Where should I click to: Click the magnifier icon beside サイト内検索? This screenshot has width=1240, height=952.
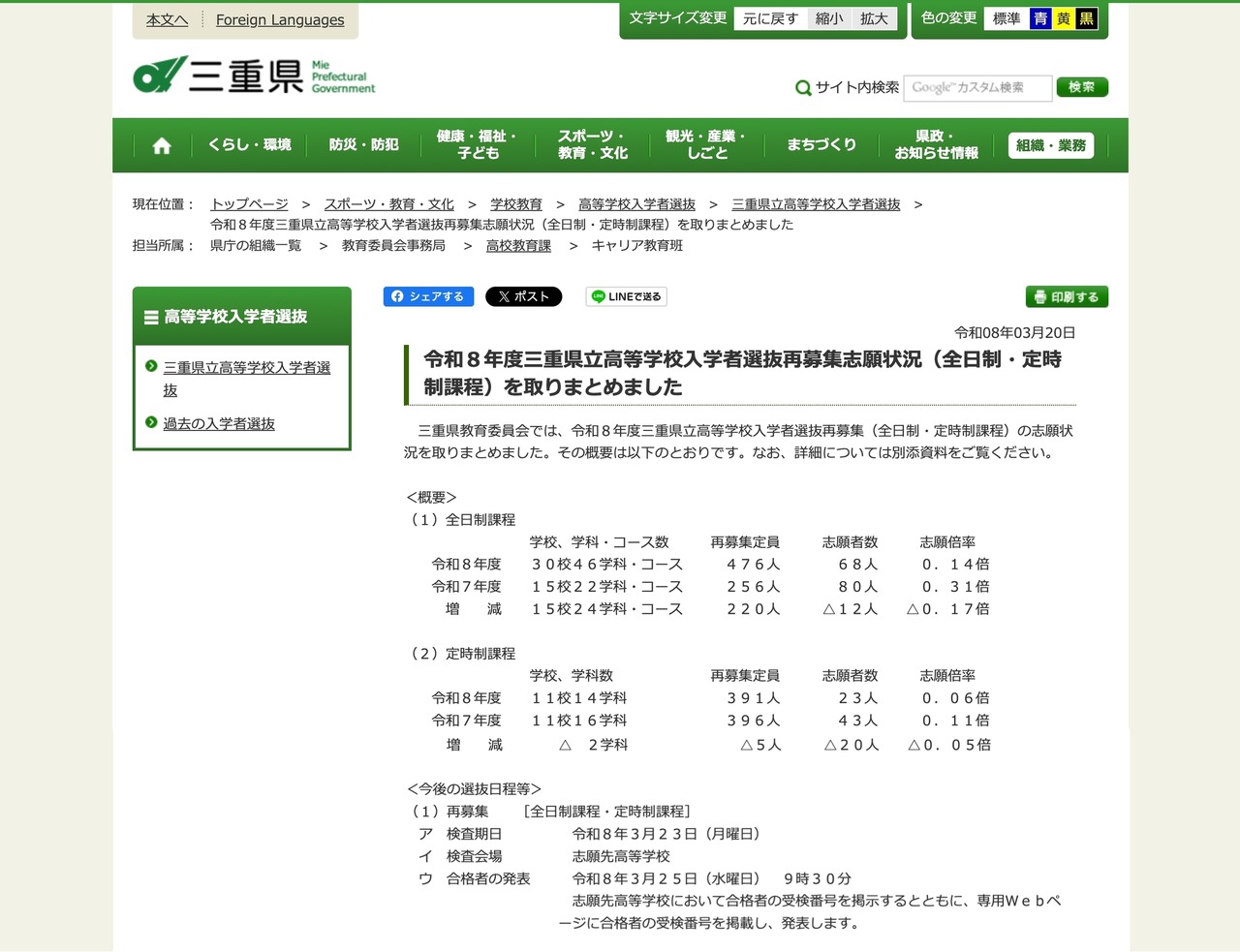click(x=803, y=87)
